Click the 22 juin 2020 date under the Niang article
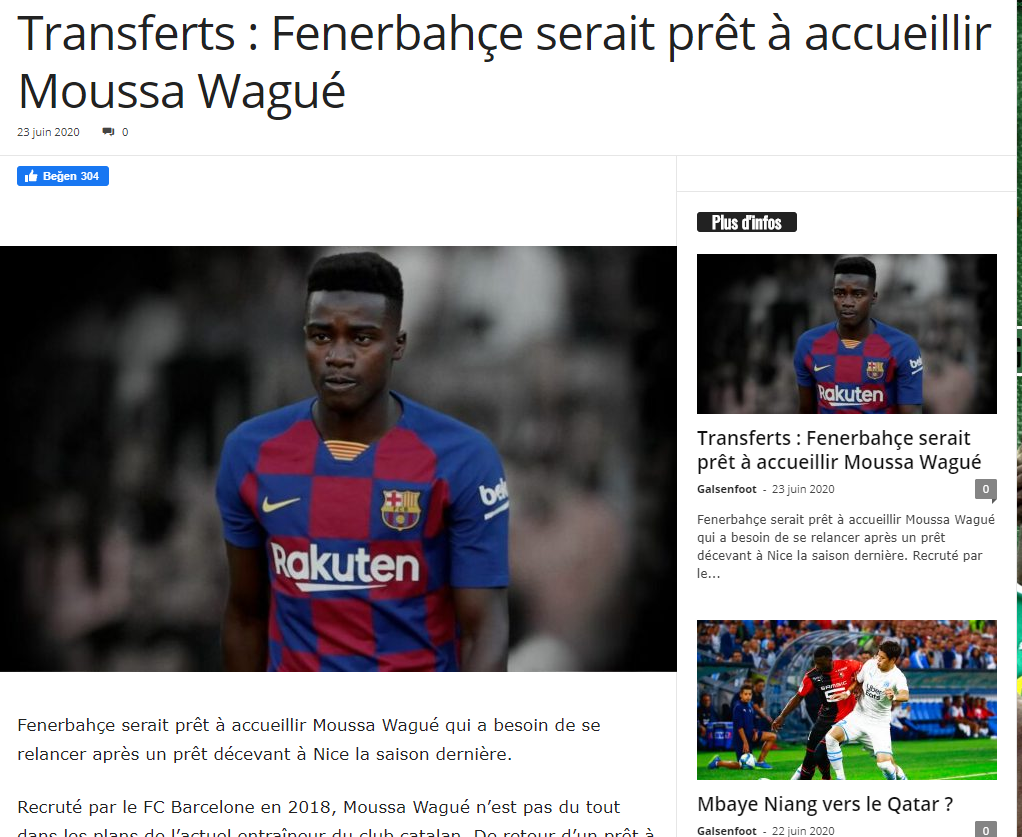Screen dimensions: 1022x837 (803, 830)
